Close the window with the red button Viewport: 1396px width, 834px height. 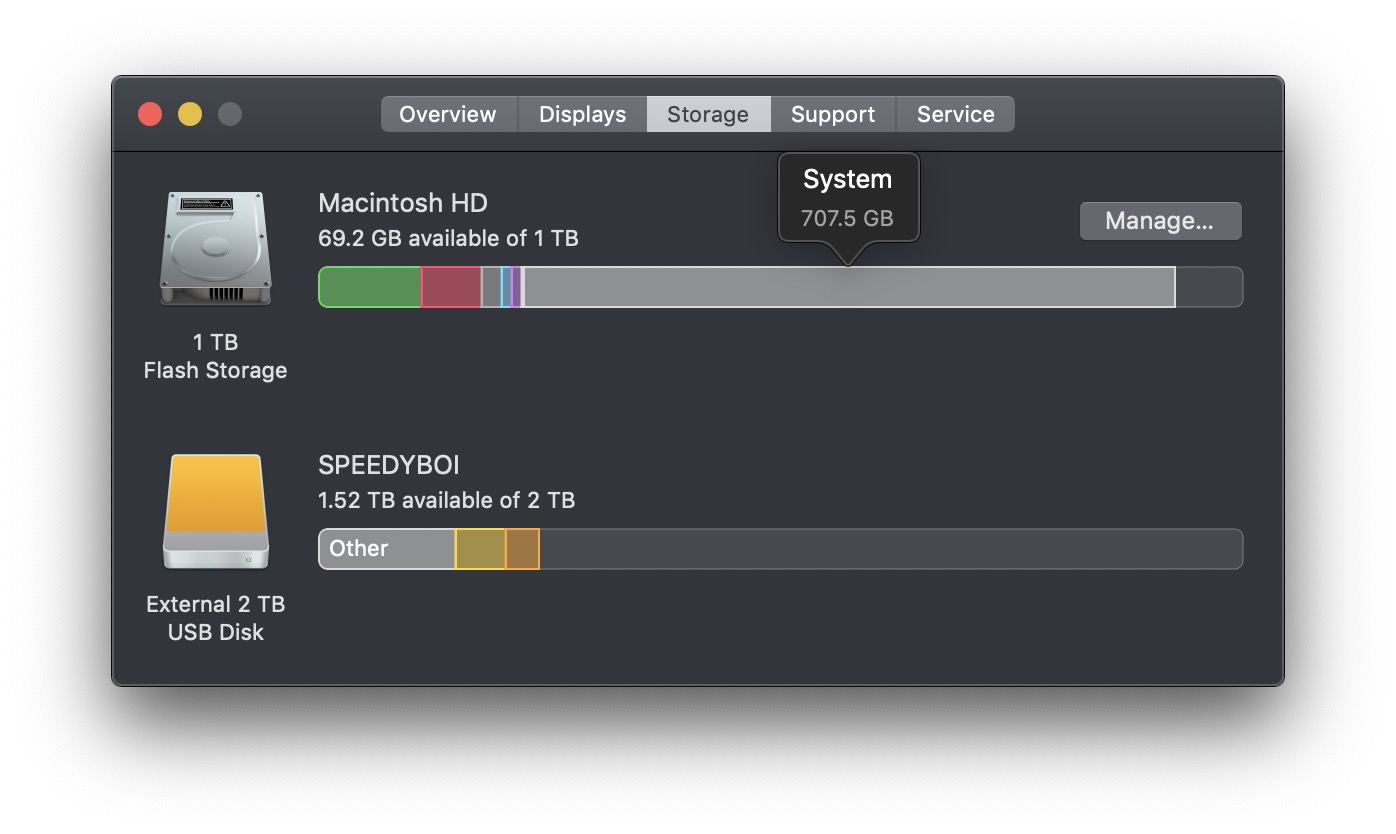tap(150, 114)
